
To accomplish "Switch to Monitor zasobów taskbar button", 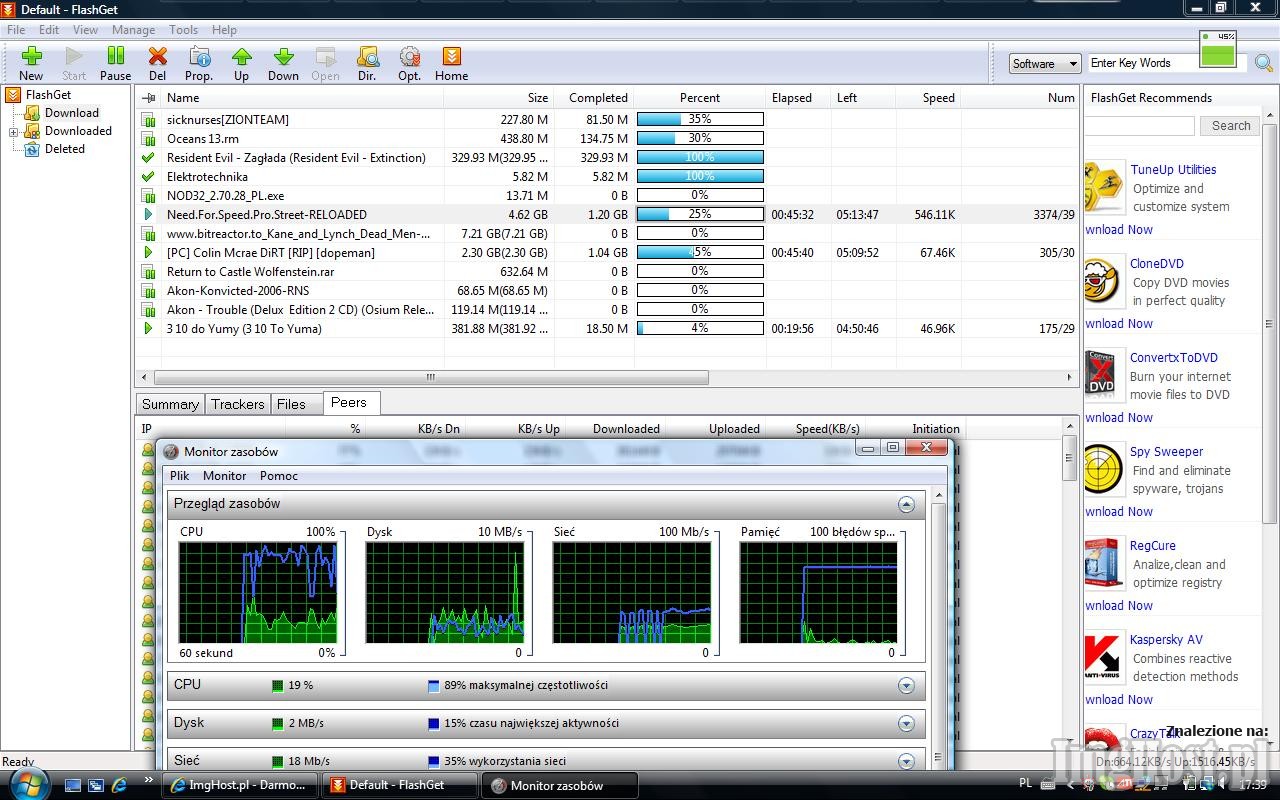I will tap(560, 785).
